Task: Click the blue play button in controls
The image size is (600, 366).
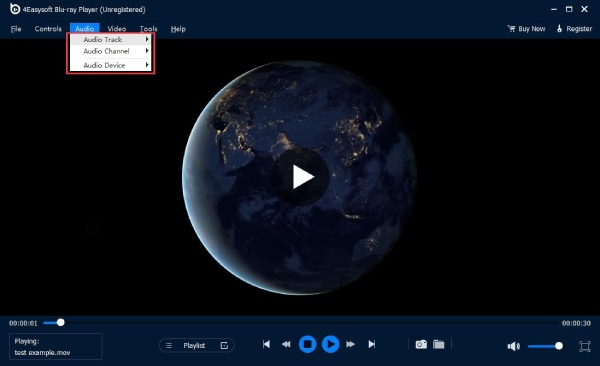Action: click(x=330, y=344)
